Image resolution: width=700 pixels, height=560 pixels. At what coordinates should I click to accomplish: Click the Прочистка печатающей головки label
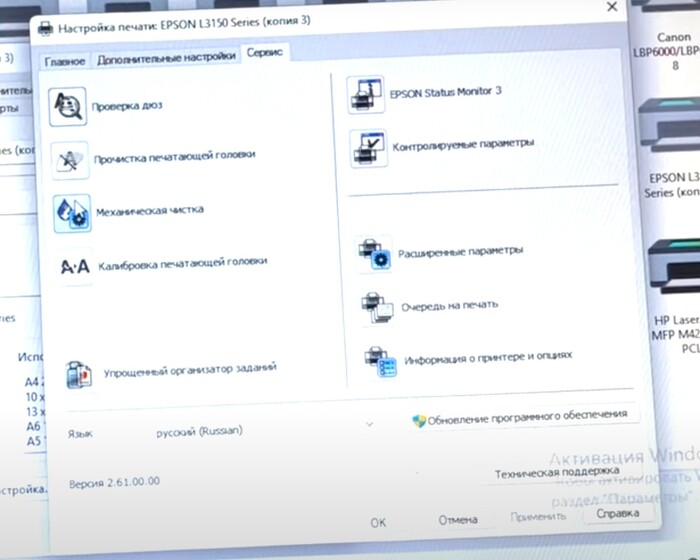click(x=175, y=157)
